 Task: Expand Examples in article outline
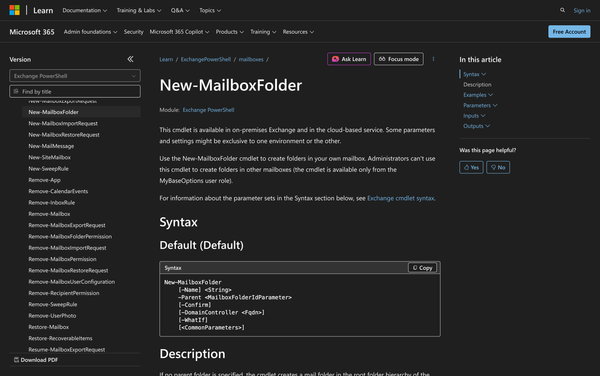pyautogui.click(x=478, y=95)
